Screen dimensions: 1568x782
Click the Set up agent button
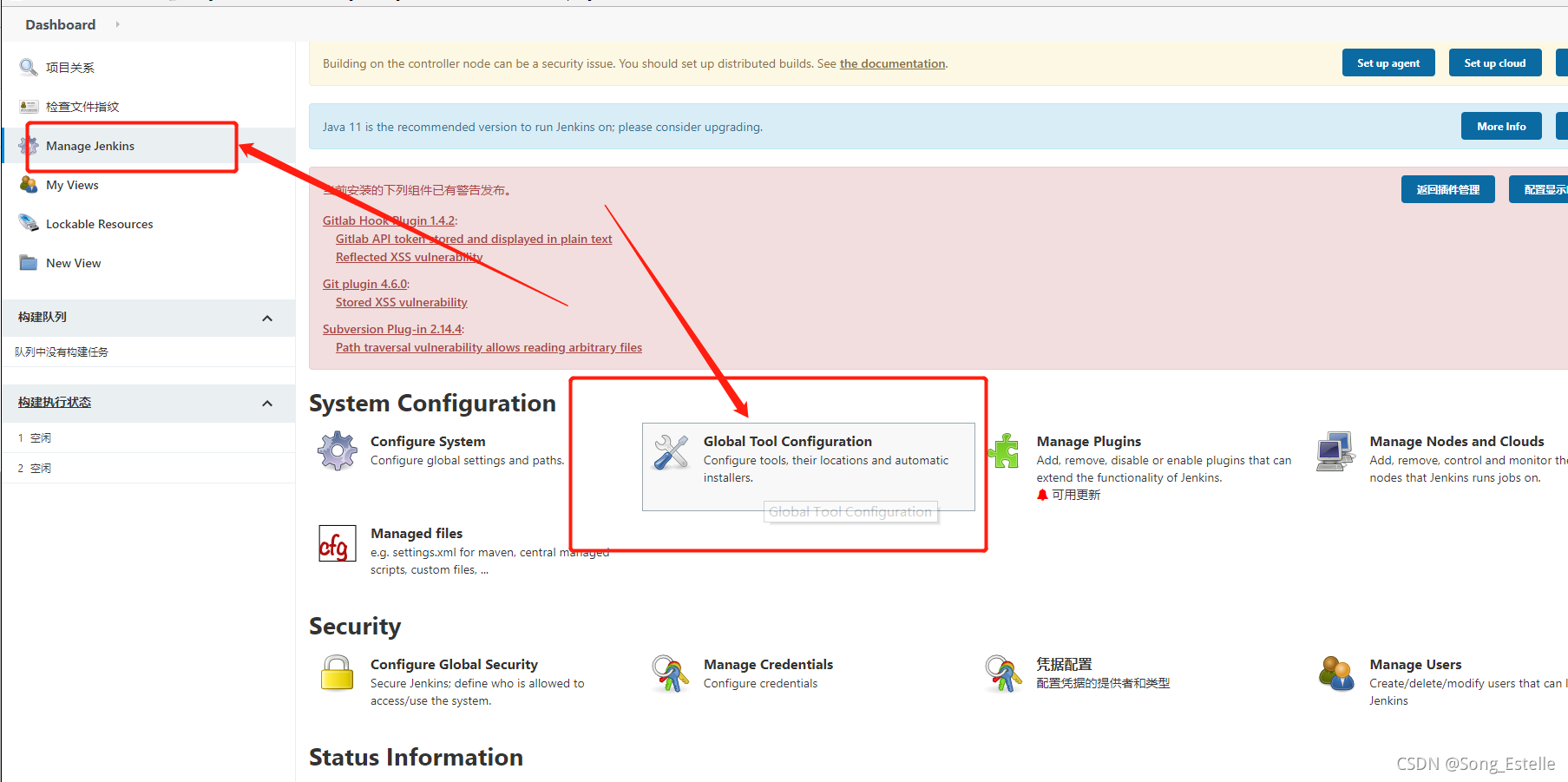point(1388,62)
